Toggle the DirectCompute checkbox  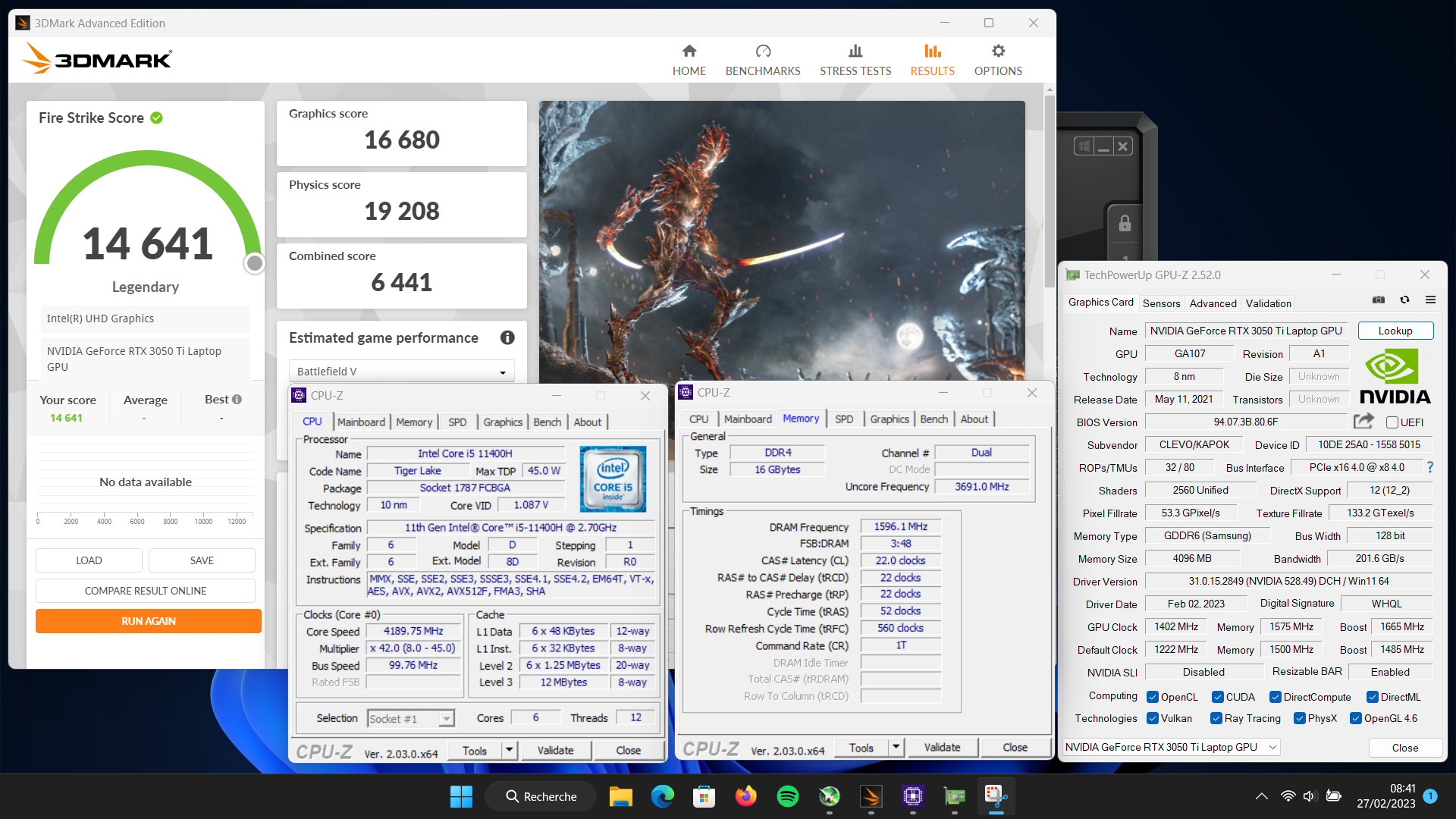(x=1276, y=697)
